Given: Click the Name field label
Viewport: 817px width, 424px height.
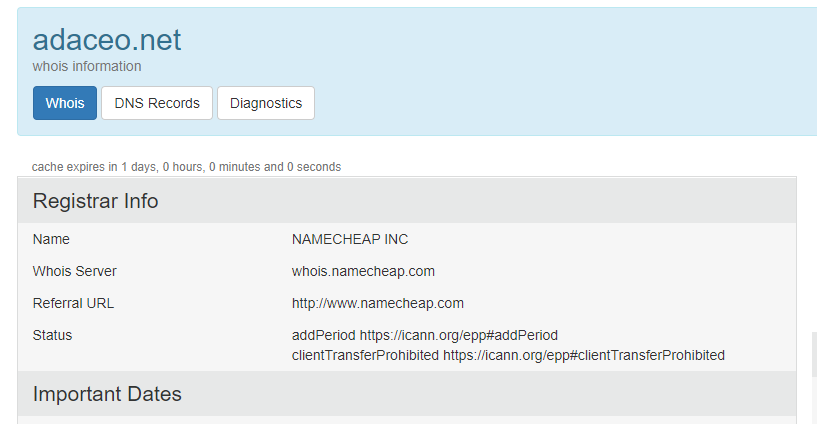Looking at the screenshot, I should (51, 239).
